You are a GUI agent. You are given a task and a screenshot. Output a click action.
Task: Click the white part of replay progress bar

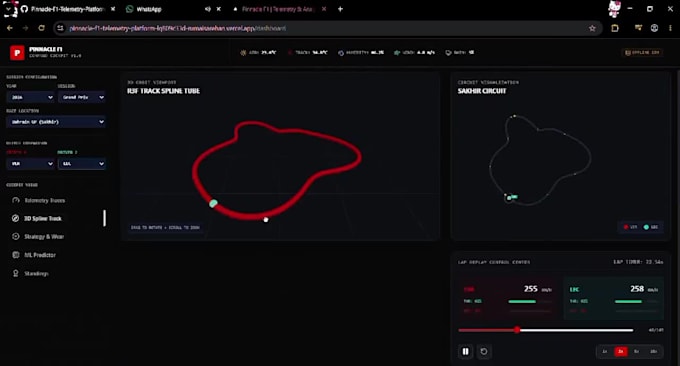click(x=576, y=330)
